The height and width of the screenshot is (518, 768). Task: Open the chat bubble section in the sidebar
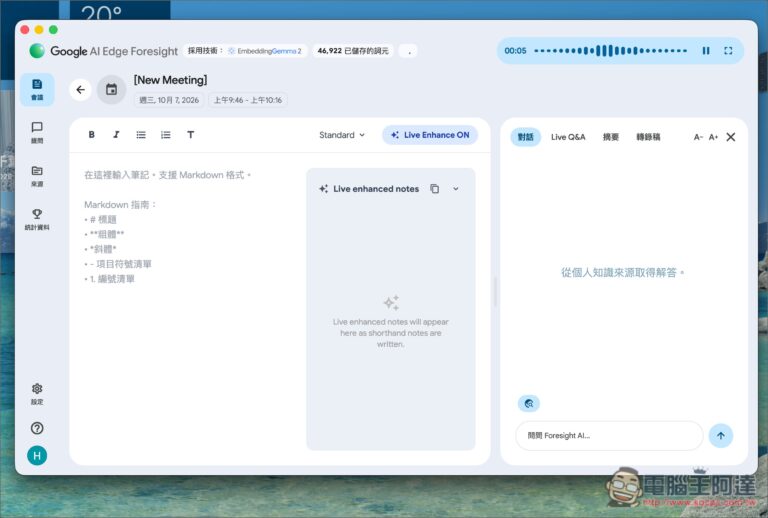(37, 133)
